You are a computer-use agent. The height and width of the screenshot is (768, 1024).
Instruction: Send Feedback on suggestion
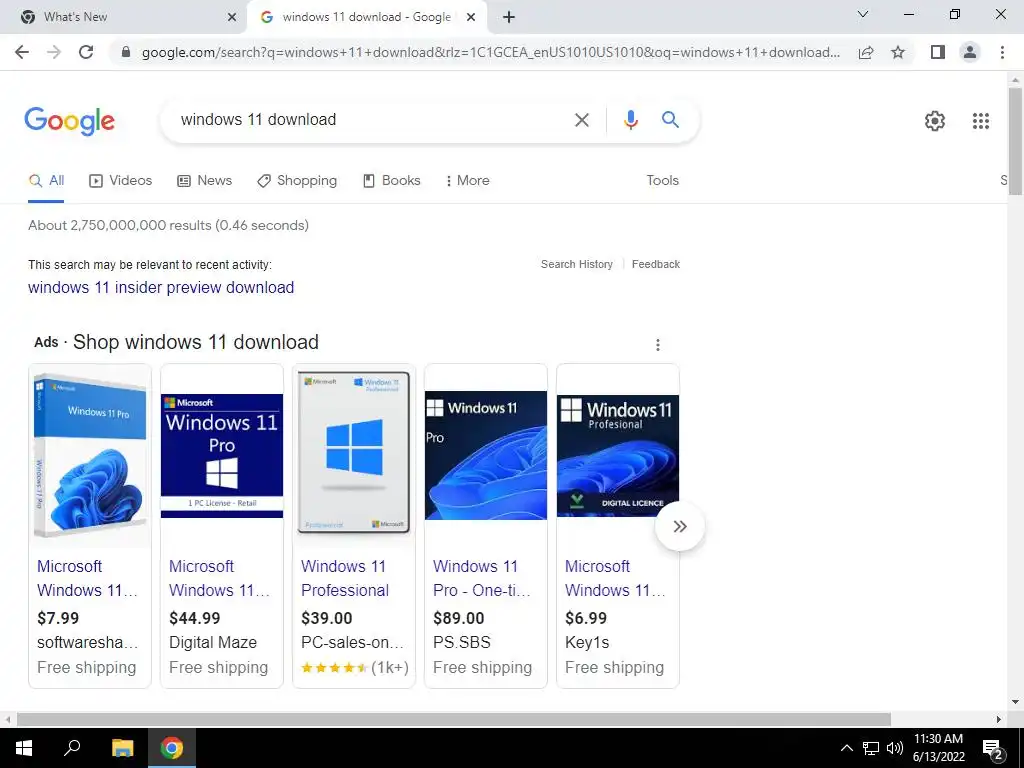pyautogui.click(x=656, y=264)
